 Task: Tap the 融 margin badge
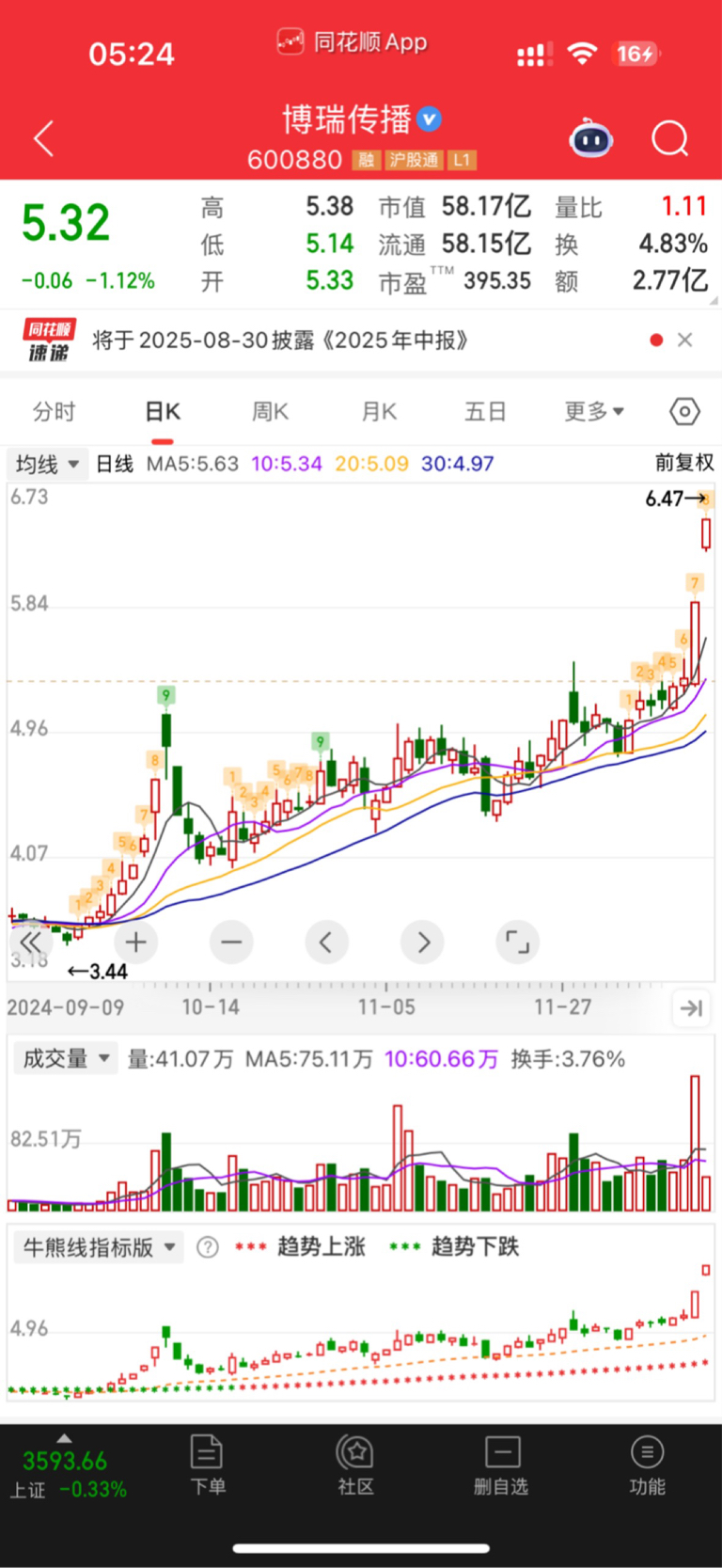pos(365,160)
